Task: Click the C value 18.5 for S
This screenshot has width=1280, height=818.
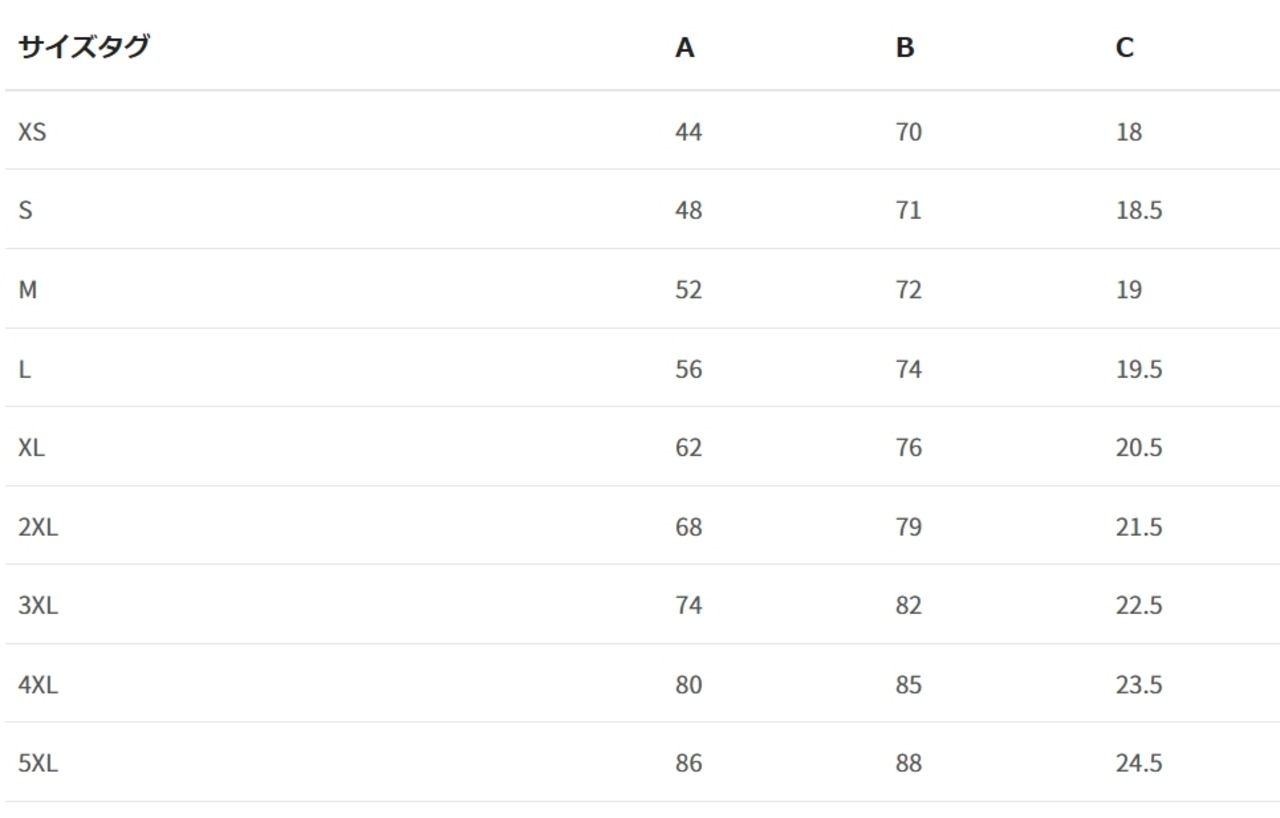Action: tap(1139, 210)
